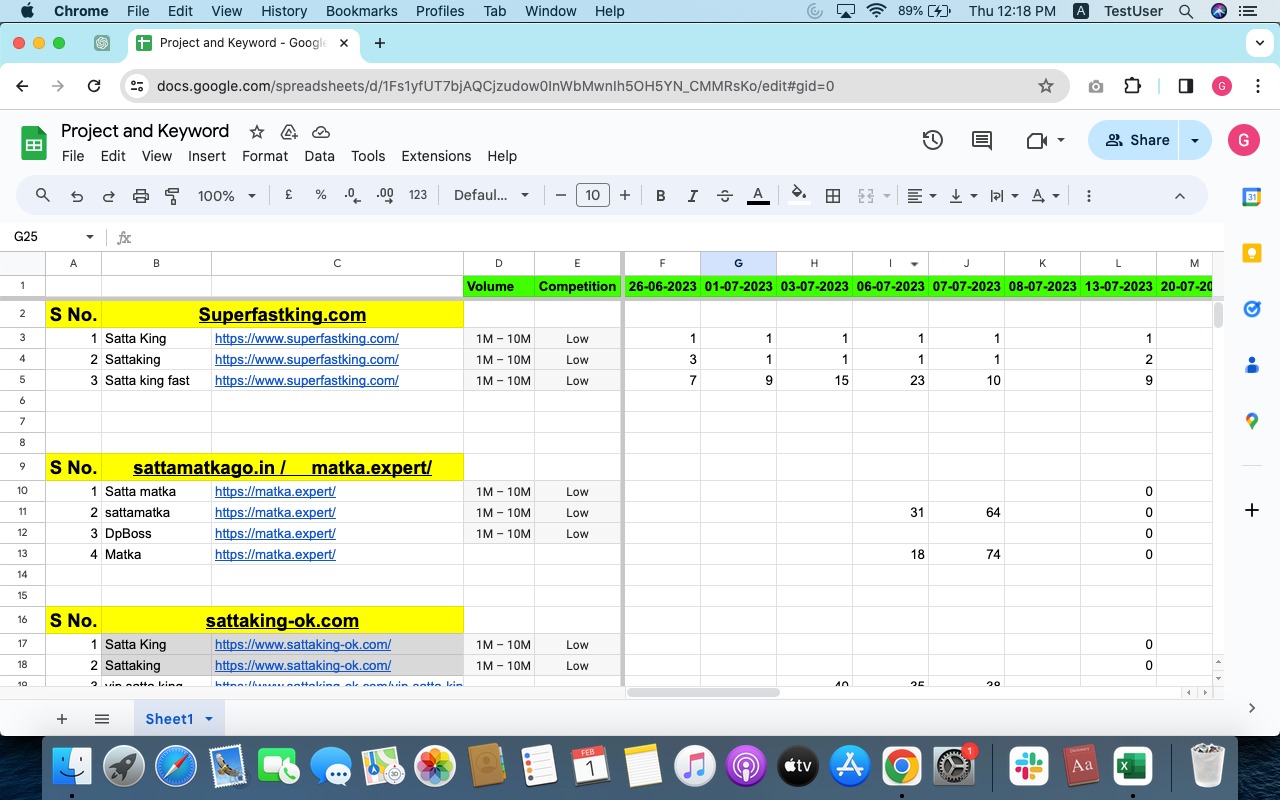The height and width of the screenshot is (800, 1280).
Task: Open the fill colour paint bucket
Action: pos(798,195)
